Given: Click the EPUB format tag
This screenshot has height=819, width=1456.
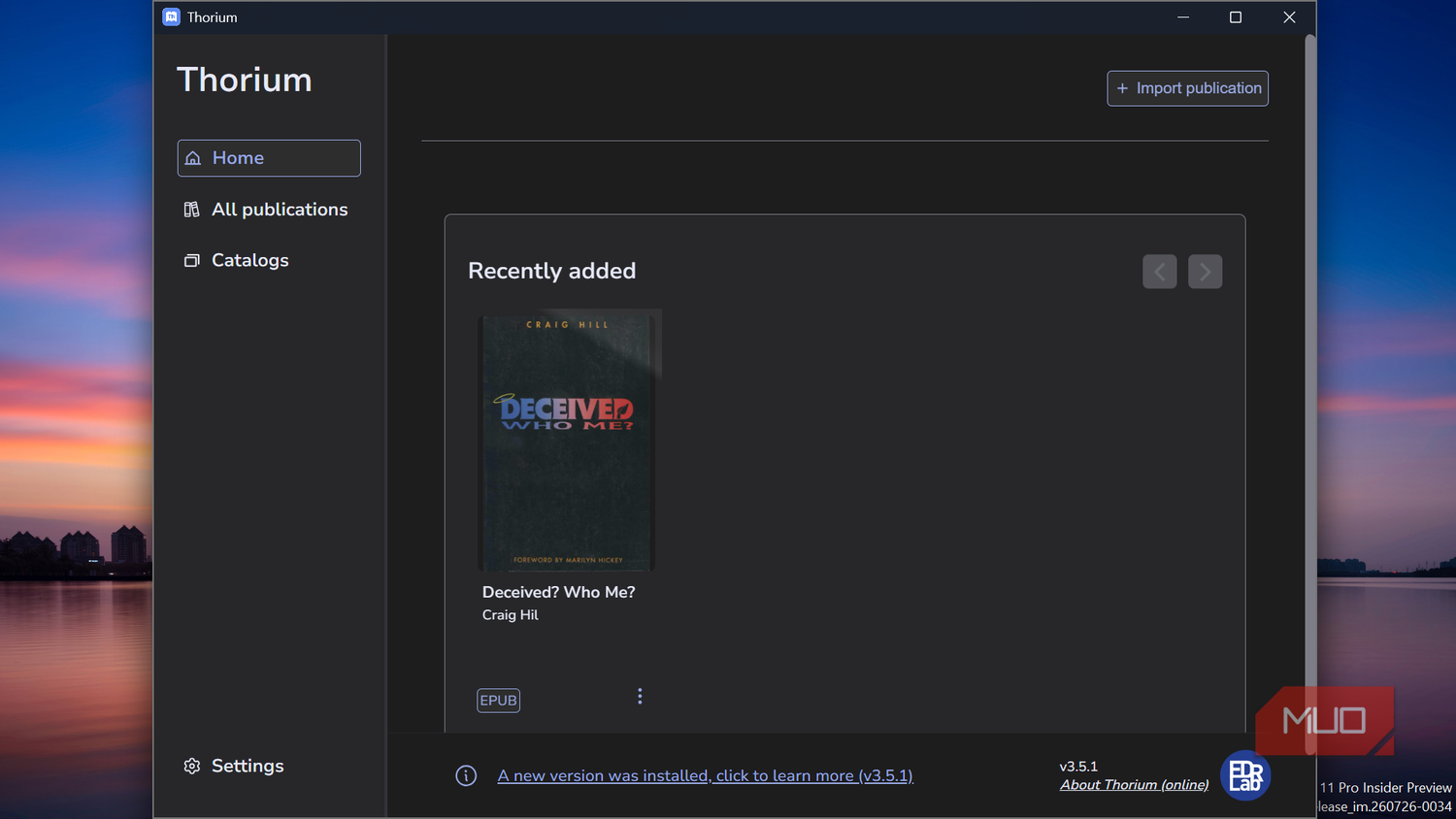Looking at the screenshot, I should click(498, 701).
